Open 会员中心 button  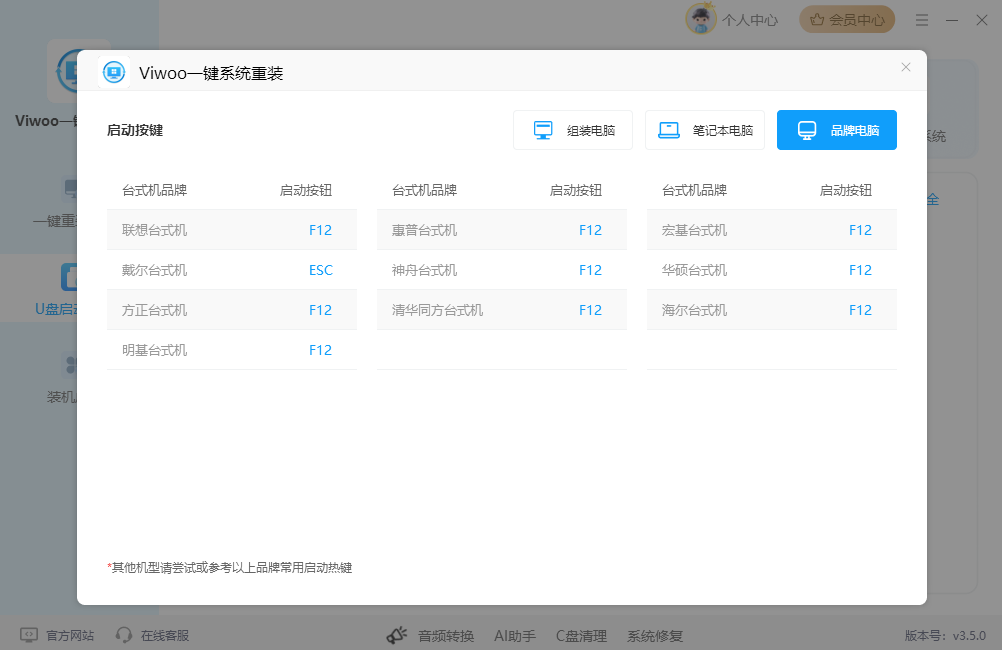(847, 20)
